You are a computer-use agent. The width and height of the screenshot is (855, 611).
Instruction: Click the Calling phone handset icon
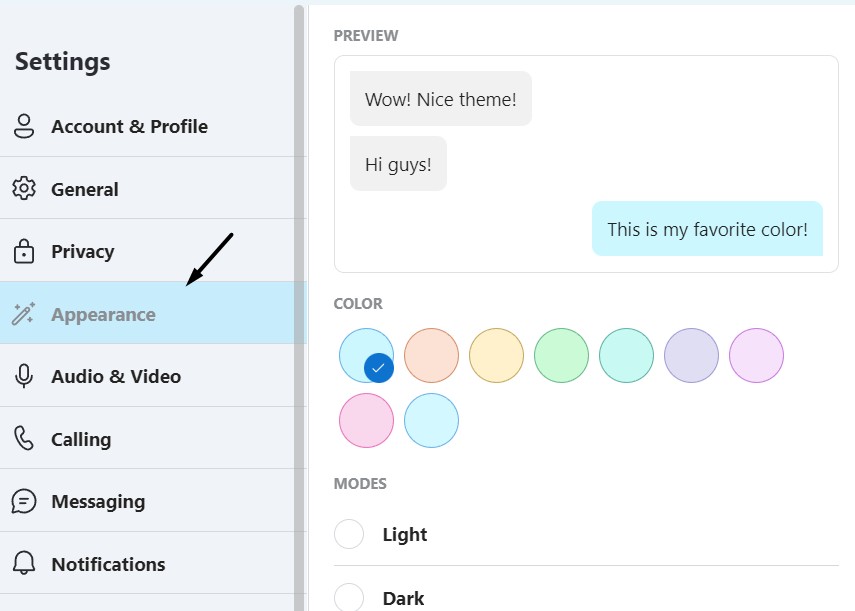tap(24, 439)
